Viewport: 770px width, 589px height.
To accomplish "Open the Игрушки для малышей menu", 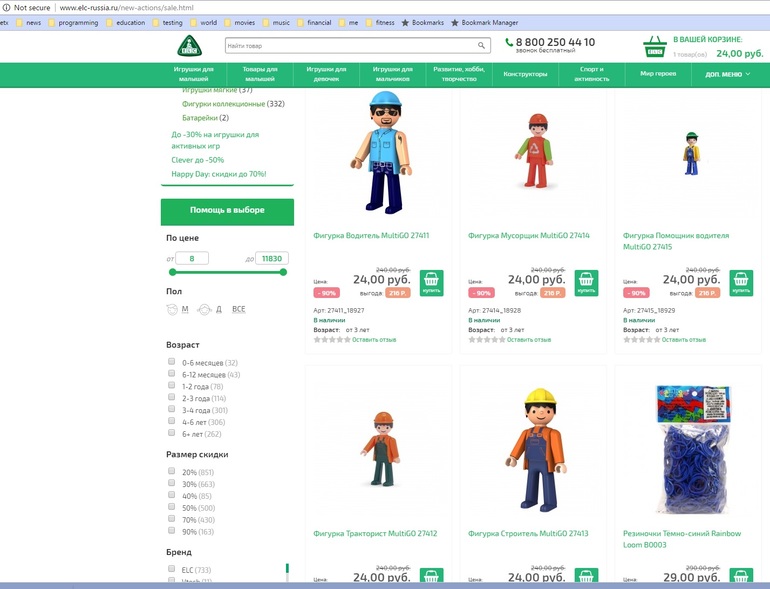I will [x=194, y=74].
